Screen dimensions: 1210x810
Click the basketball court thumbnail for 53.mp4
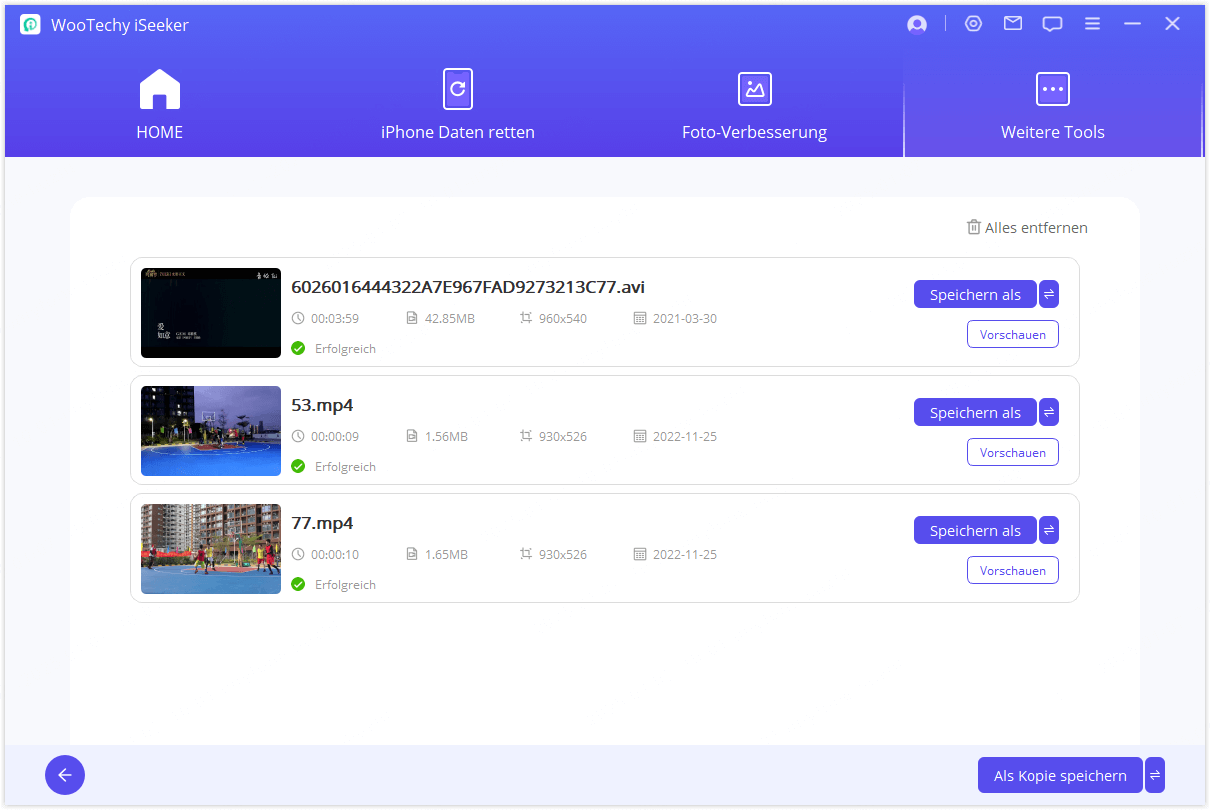click(211, 431)
